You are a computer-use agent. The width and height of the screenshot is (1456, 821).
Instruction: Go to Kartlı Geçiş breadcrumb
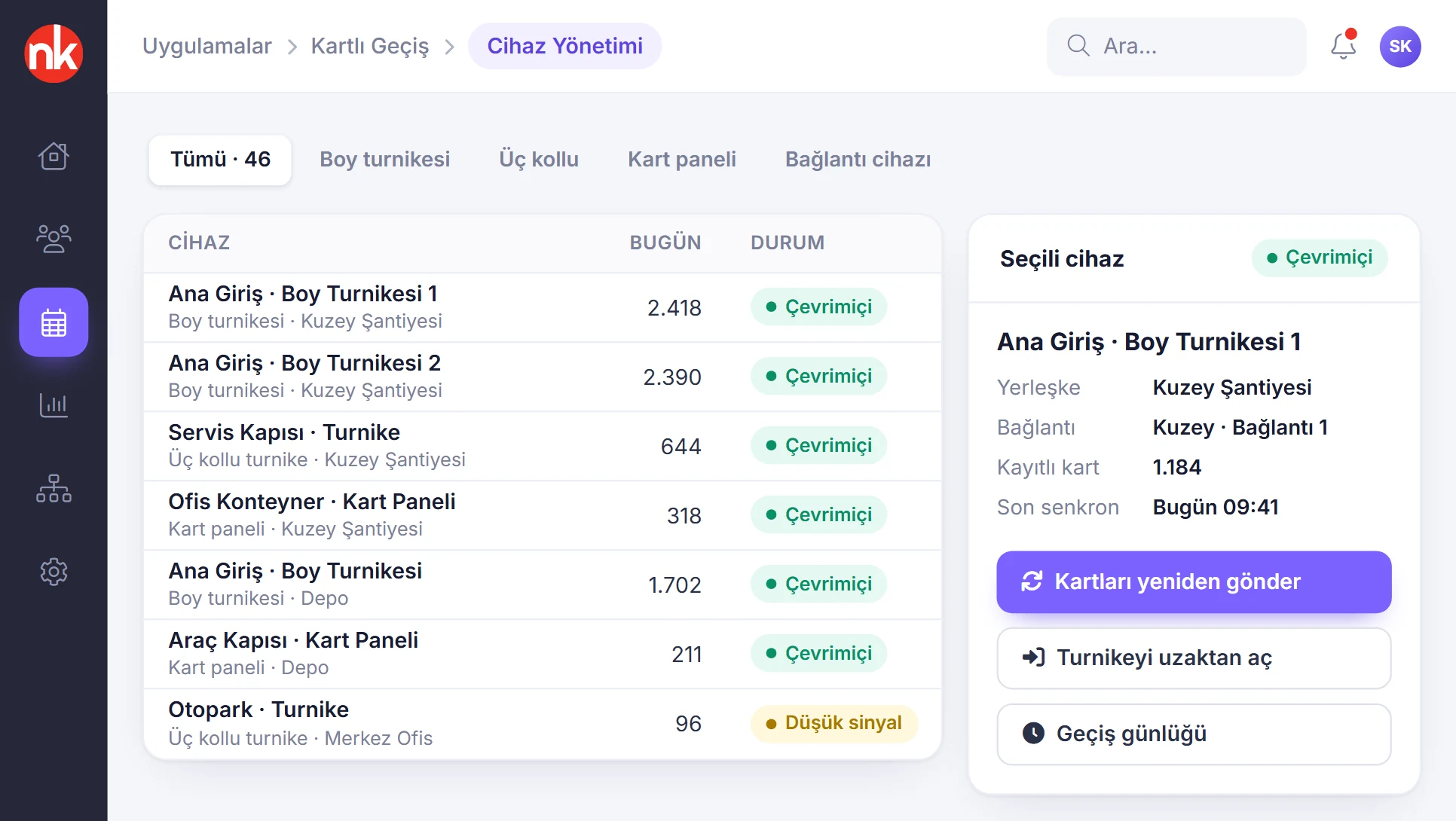pyautogui.click(x=370, y=46)
